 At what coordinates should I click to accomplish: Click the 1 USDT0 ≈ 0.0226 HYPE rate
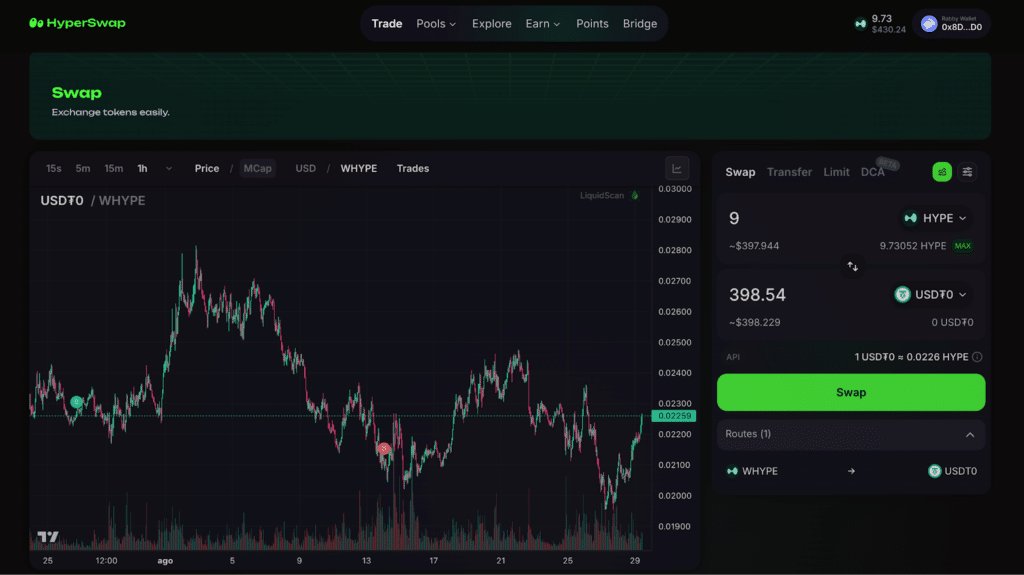[x=911, y=357]
